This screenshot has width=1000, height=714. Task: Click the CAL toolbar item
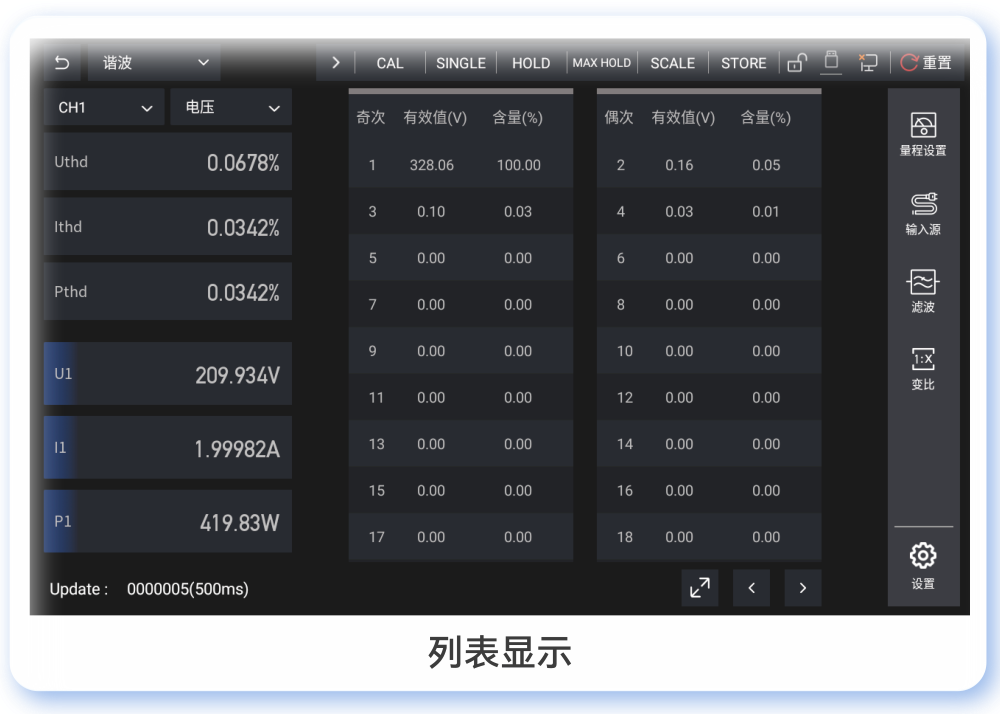389,62
